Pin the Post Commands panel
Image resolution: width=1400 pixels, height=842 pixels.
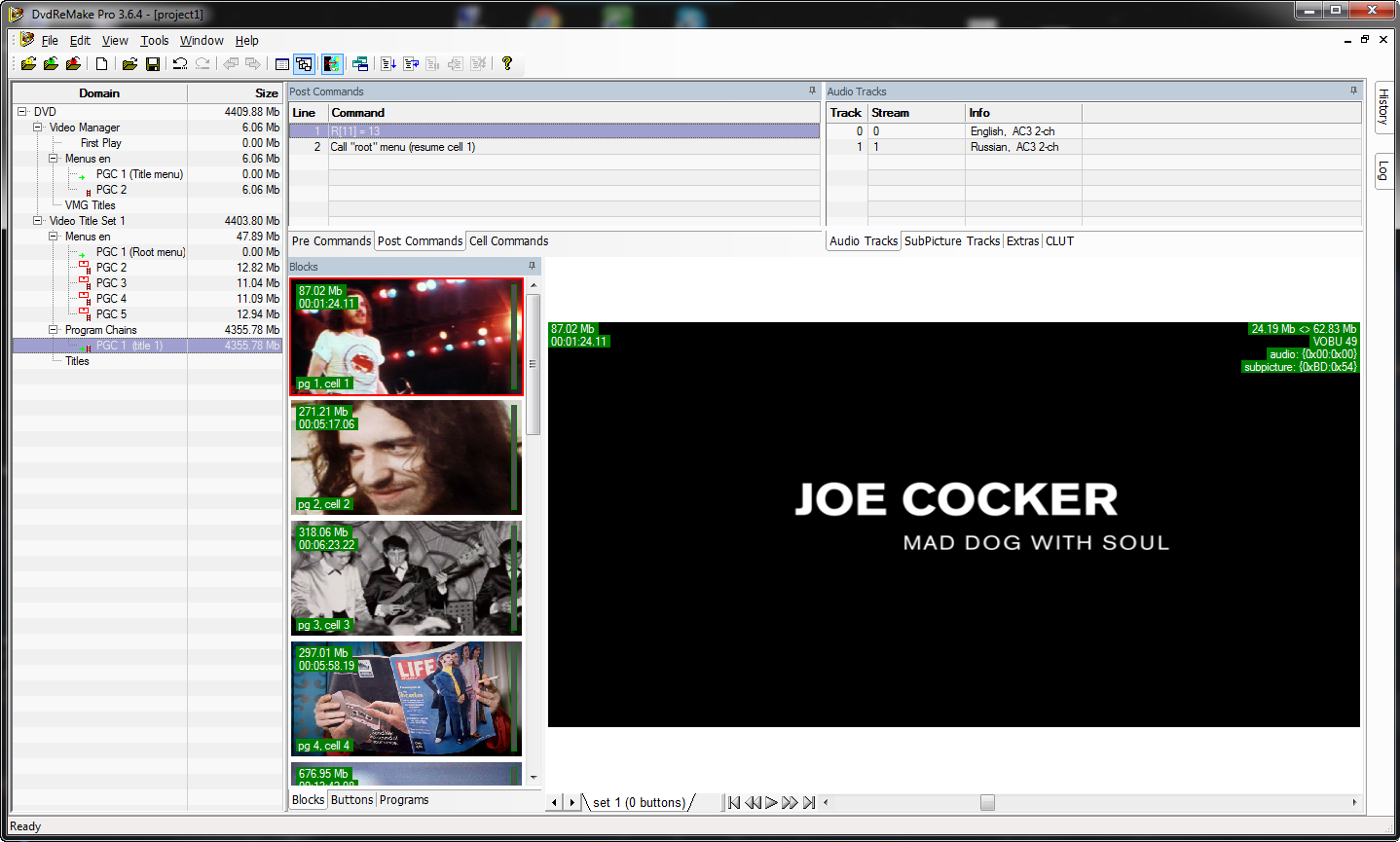812,91
